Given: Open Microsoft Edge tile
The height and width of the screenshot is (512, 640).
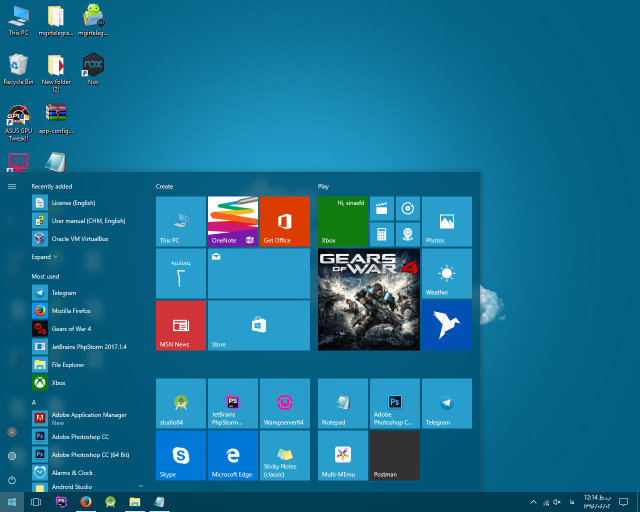Looking at the screenshot, I should point(233,455).
